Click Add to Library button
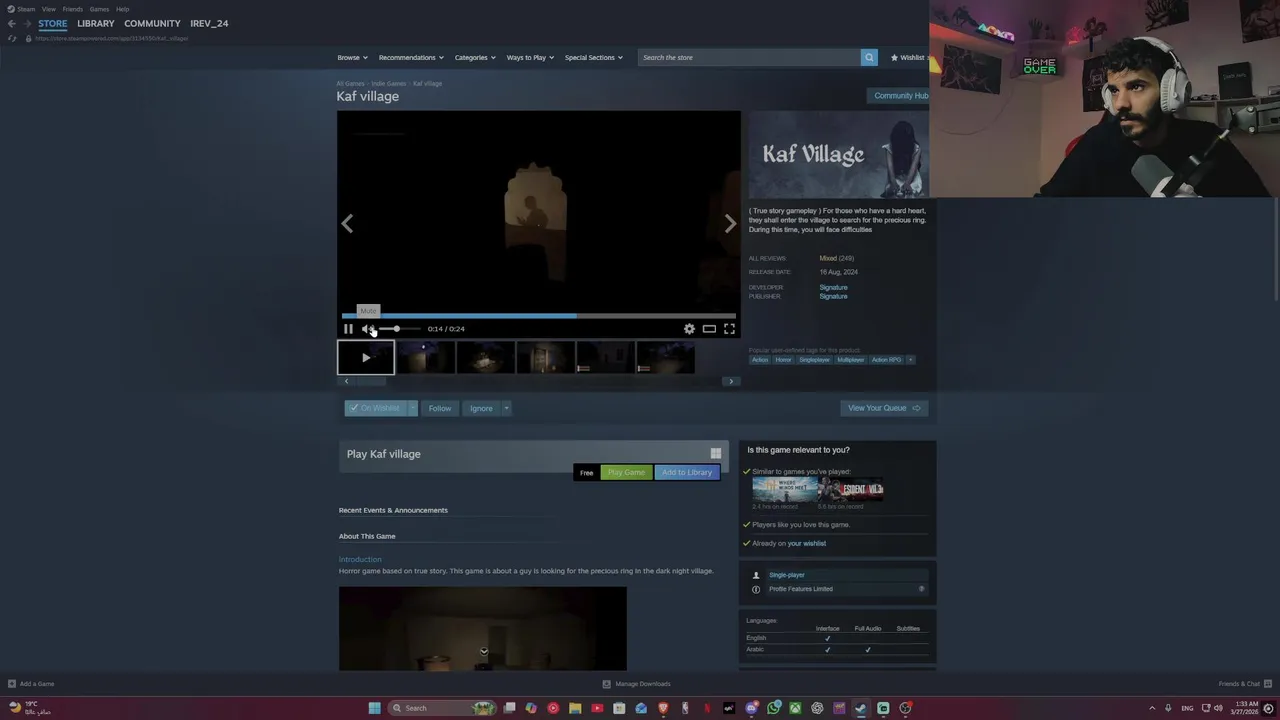Viewport: 1280px width, 720px height. point(687,472)
